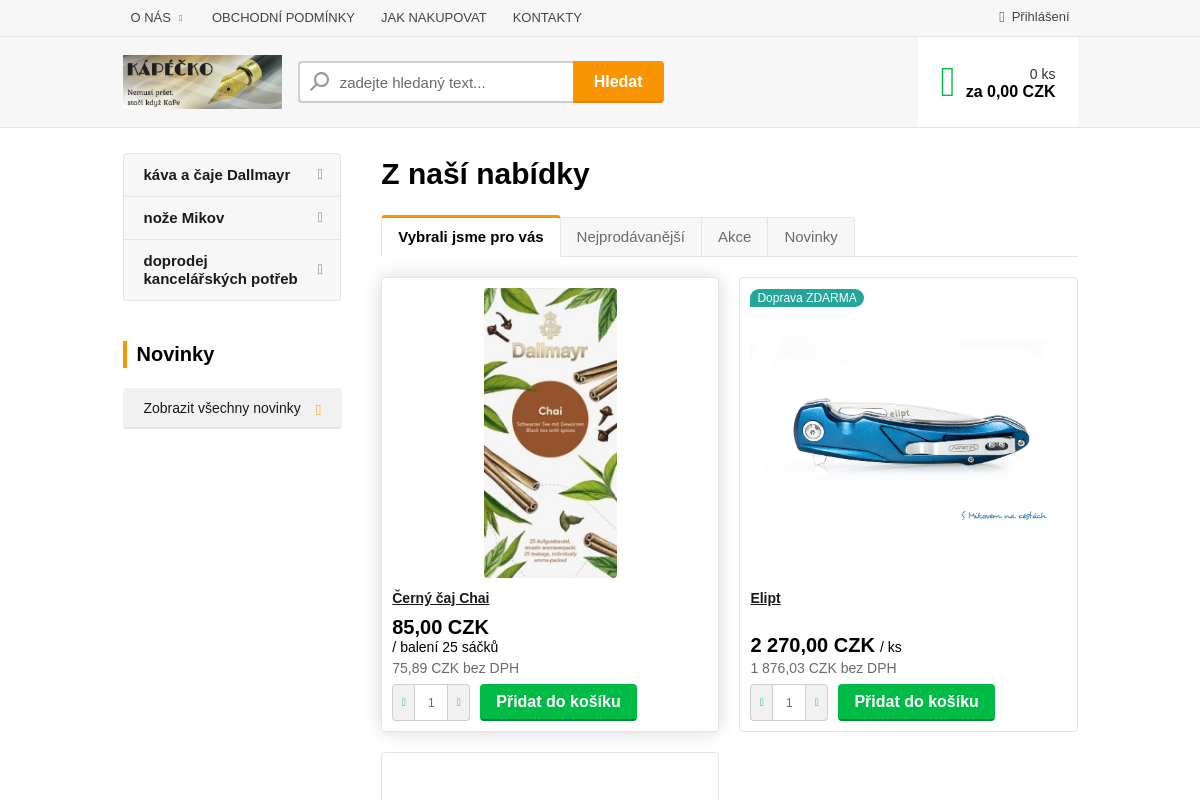
Task: Open the OBCHODNÍ PODMÍNKY menu item
Action: pos(283,17)
